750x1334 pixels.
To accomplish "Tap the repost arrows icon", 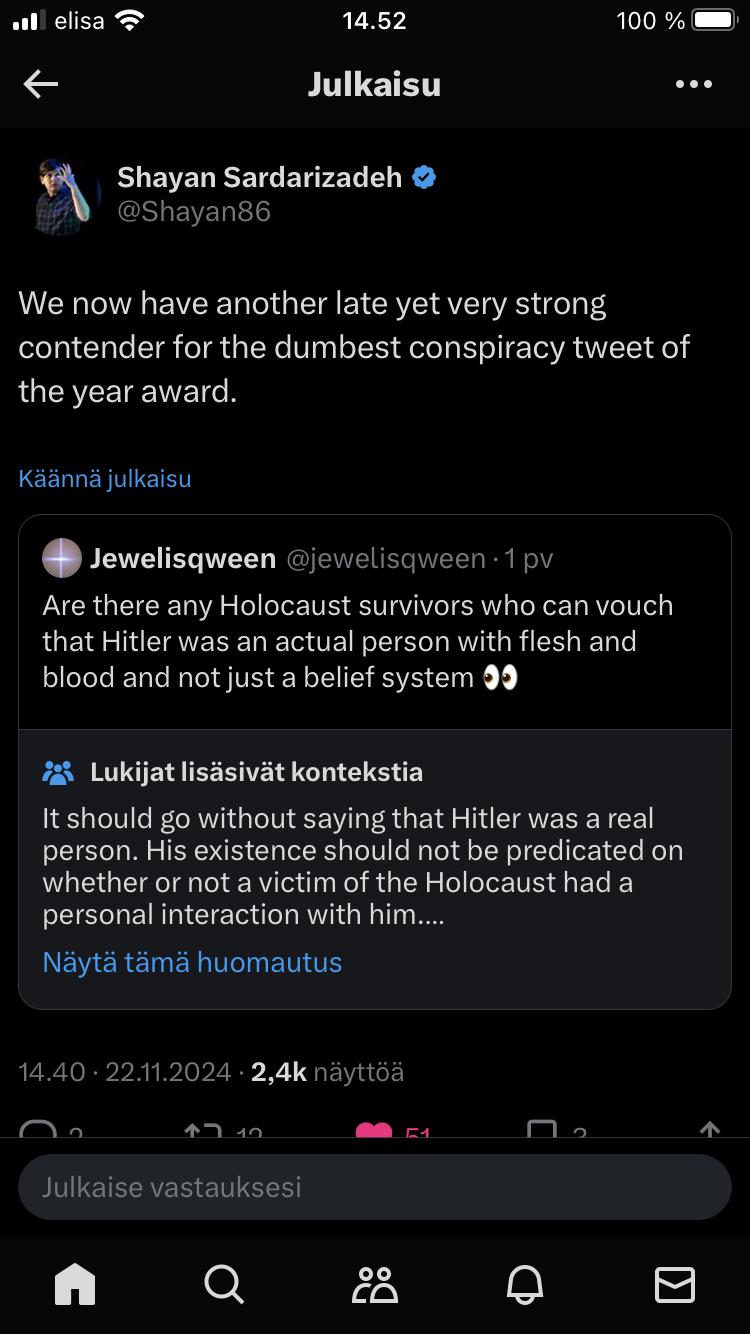I will point(203,1130).
